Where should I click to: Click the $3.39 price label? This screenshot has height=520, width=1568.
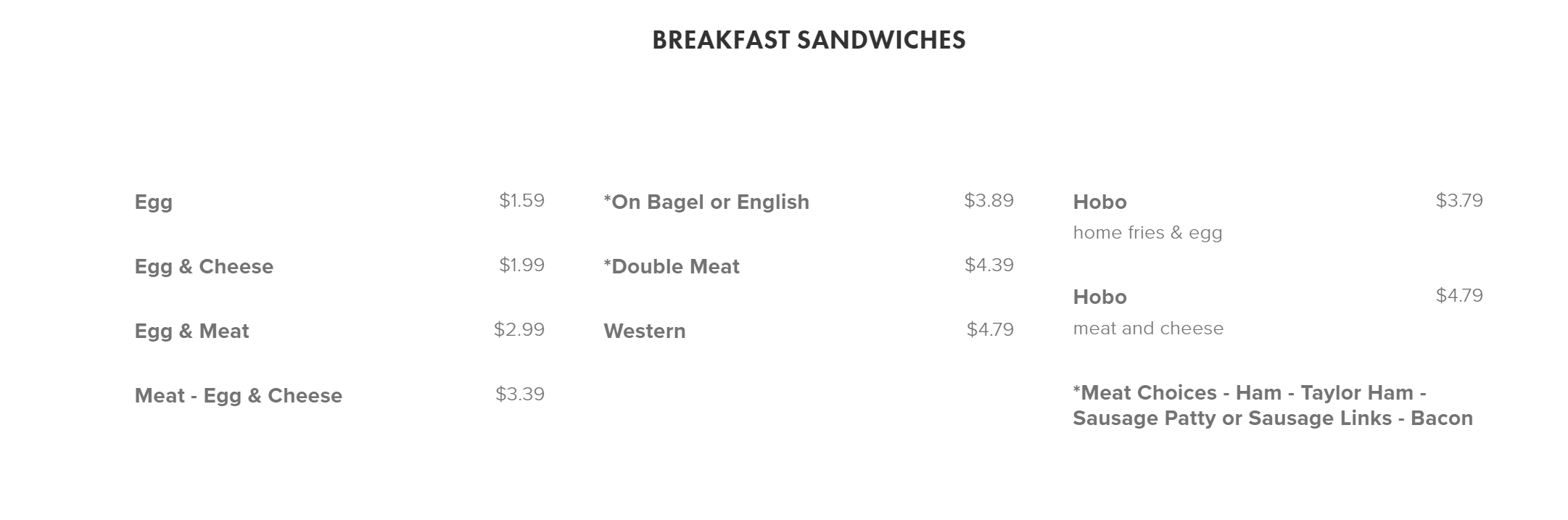tap(519, 395)
